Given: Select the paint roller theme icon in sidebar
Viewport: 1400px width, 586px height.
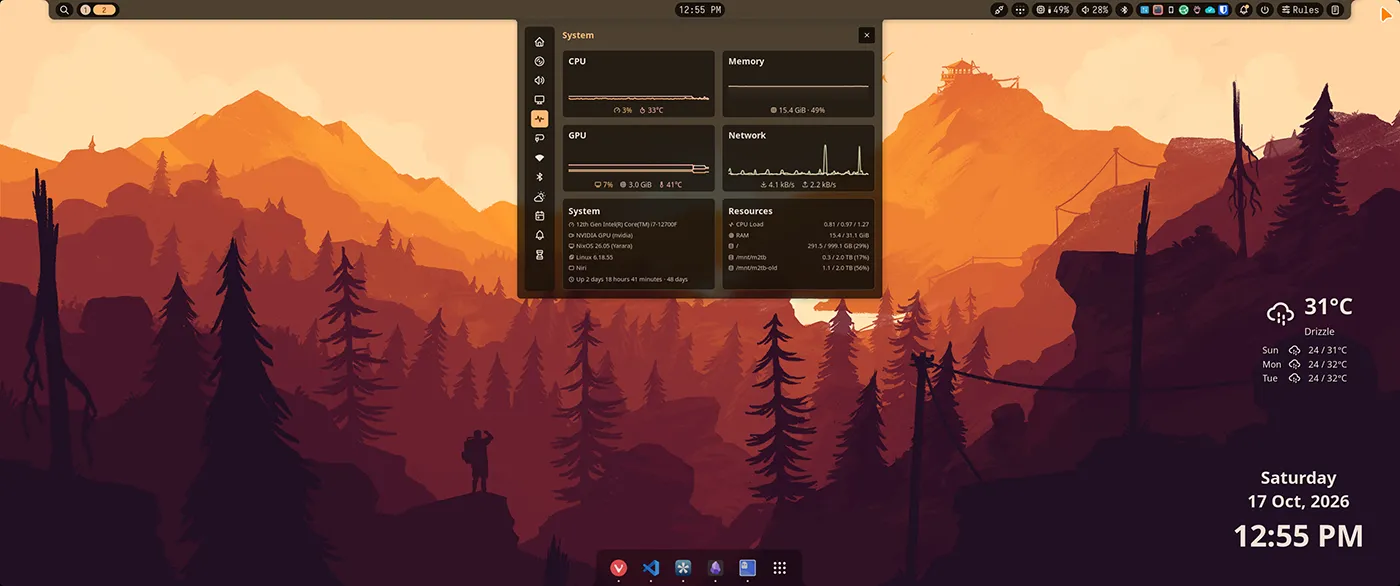Looking at the screenshot, I should 539,138.
